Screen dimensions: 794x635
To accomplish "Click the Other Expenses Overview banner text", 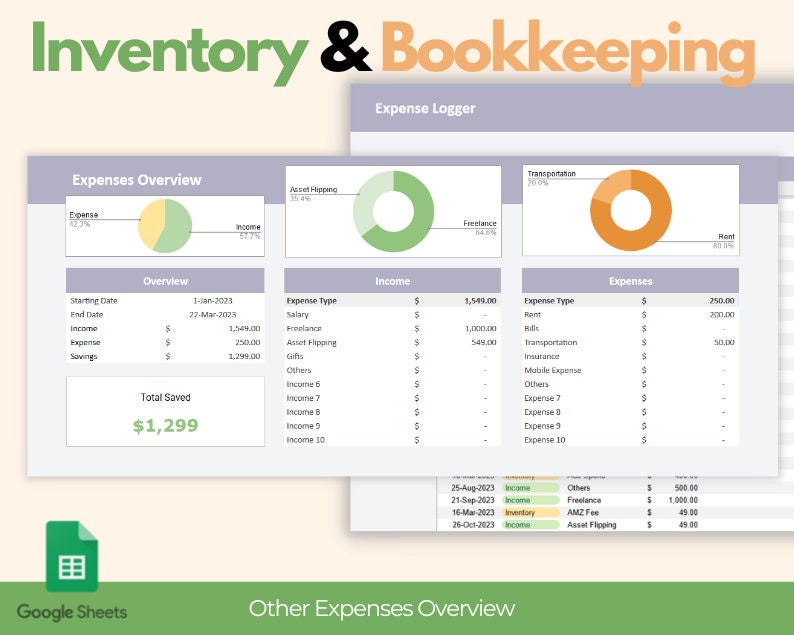I will coord(382,608).
